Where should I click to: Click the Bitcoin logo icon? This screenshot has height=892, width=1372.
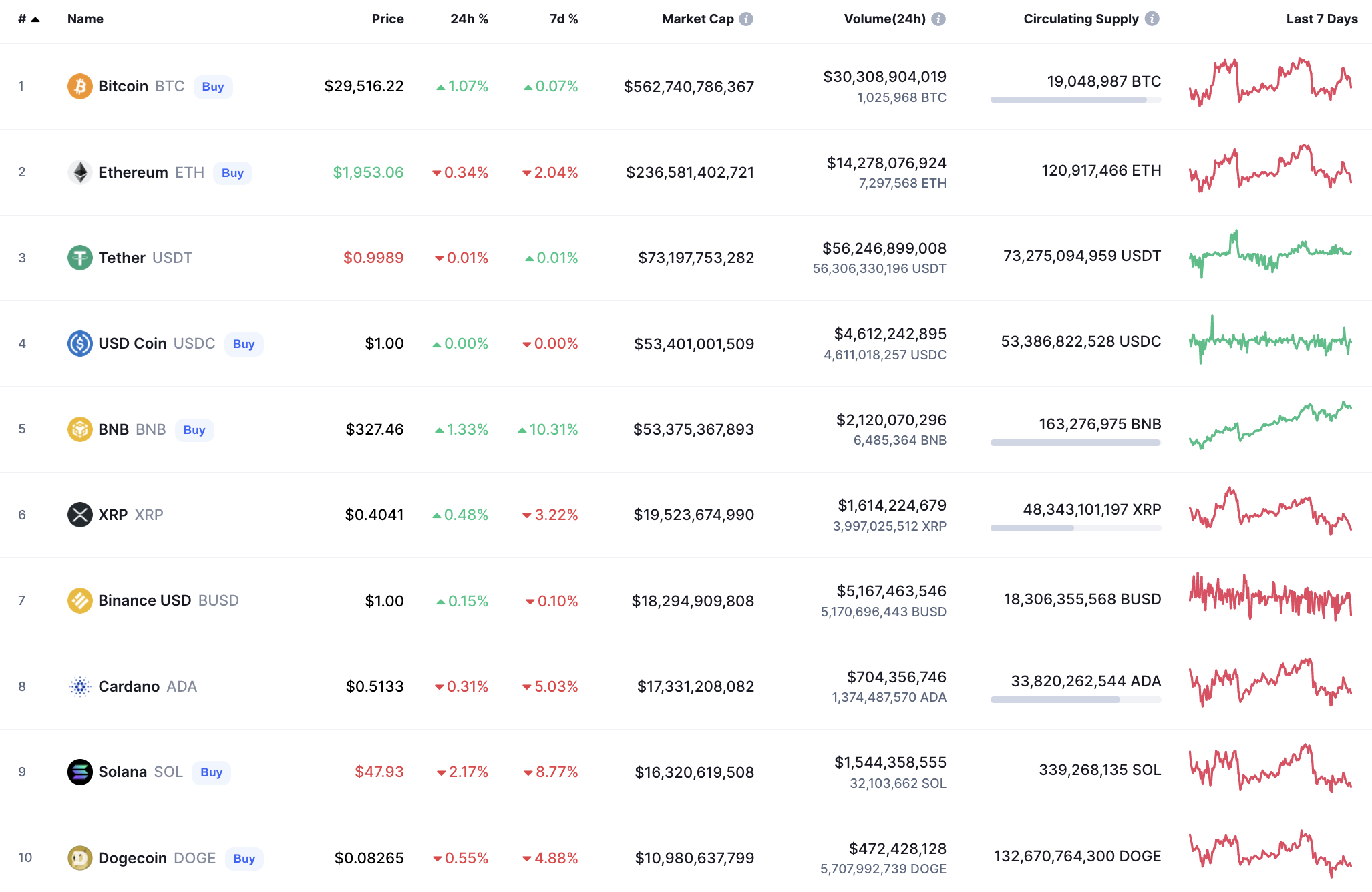79,86
